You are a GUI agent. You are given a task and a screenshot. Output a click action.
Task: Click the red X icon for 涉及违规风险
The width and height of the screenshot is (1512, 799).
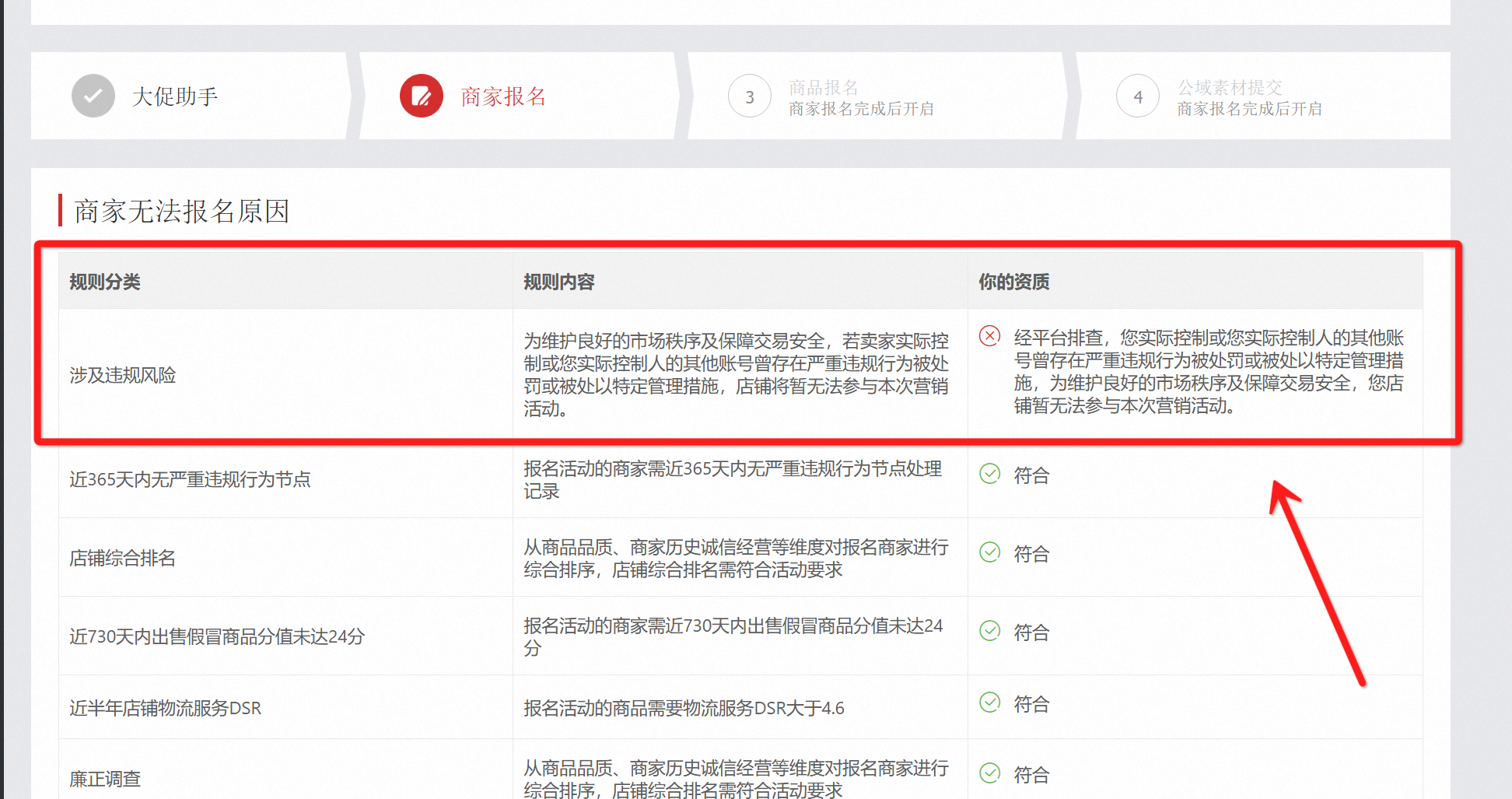[990, 336]
